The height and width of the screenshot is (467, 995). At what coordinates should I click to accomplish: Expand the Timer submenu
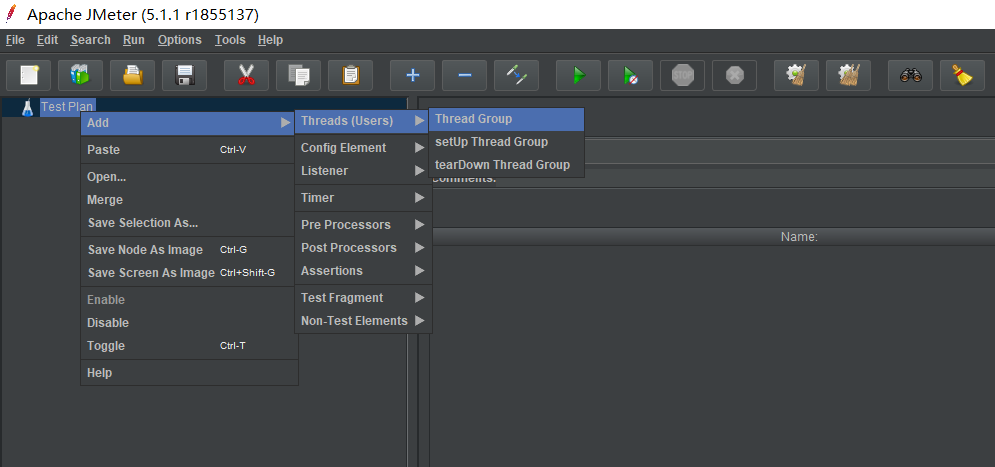[363, 197]
